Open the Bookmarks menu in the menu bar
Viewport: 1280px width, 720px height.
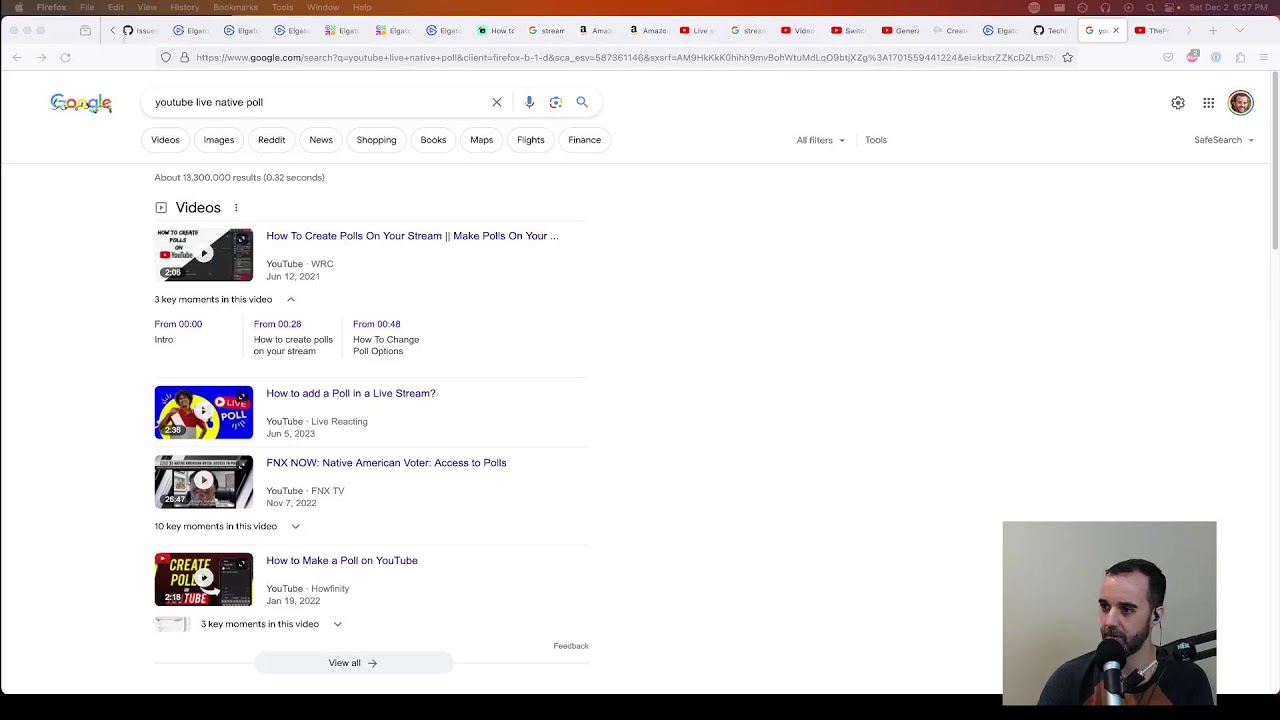[x=236, y=7]
